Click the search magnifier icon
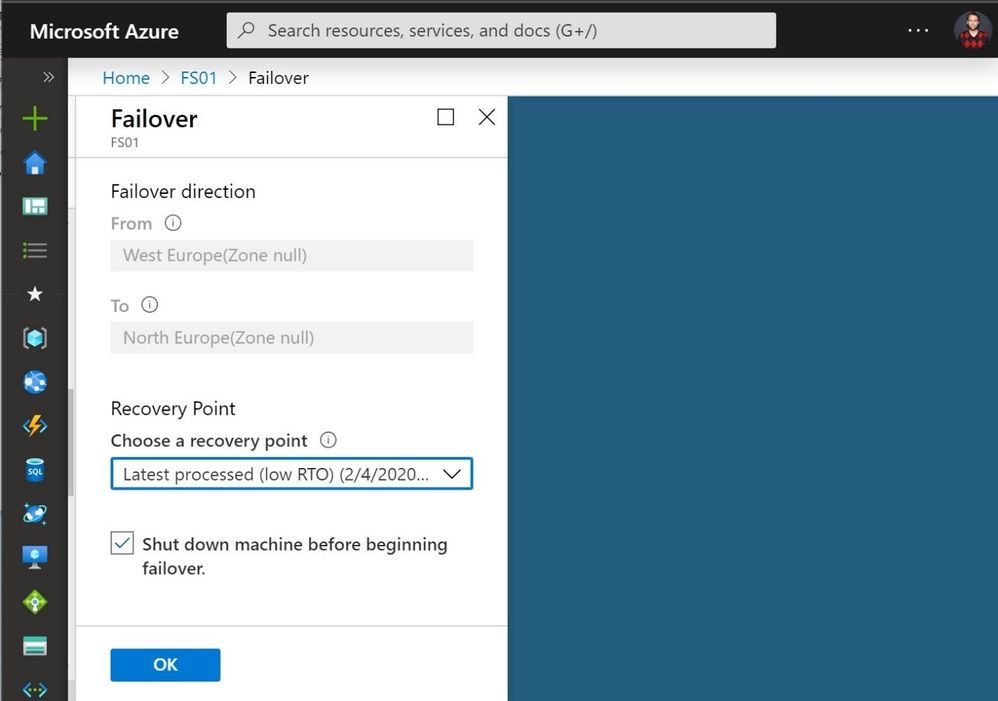The width and height of the screenshot is (998, 701). point(246,30)
